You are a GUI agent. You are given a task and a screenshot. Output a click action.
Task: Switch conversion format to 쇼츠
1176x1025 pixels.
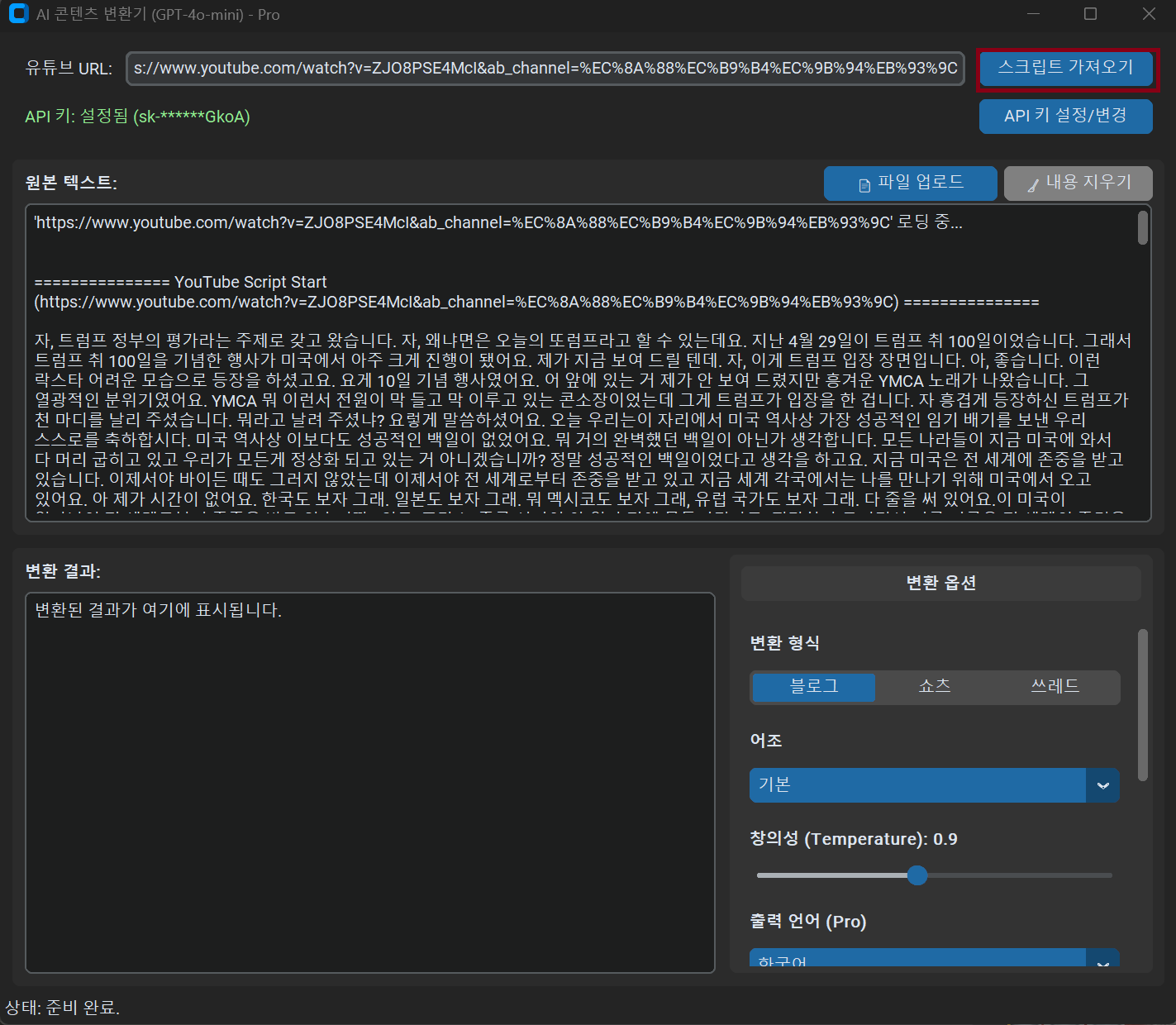click(935, 687)
